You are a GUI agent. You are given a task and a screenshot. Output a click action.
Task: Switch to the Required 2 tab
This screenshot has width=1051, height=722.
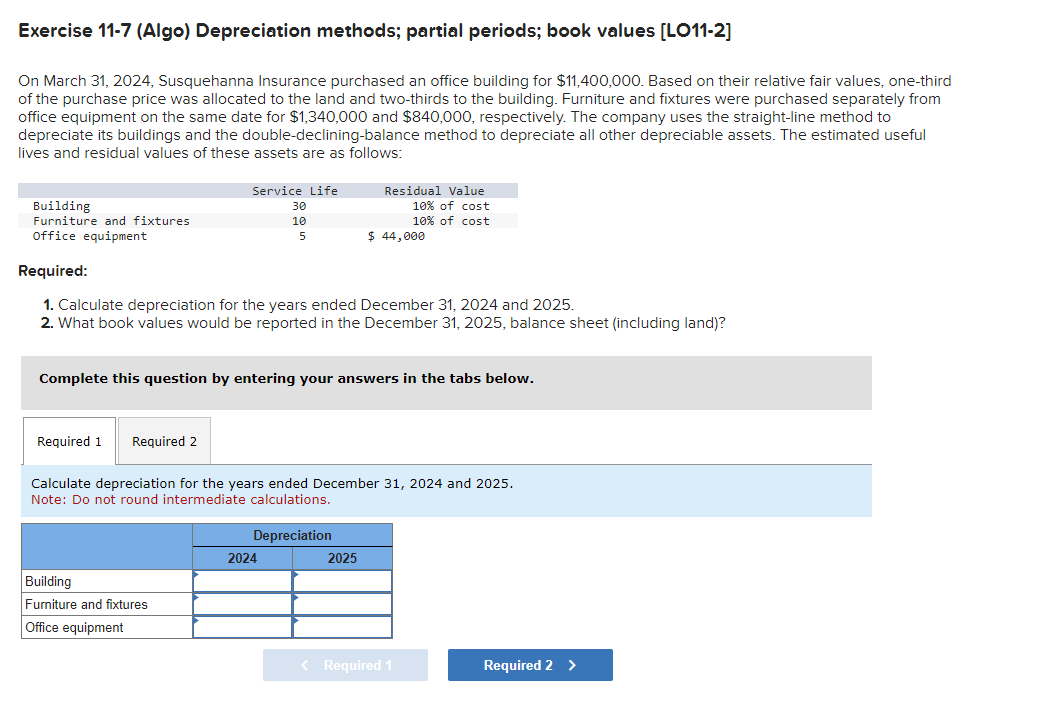click(163, 441)
